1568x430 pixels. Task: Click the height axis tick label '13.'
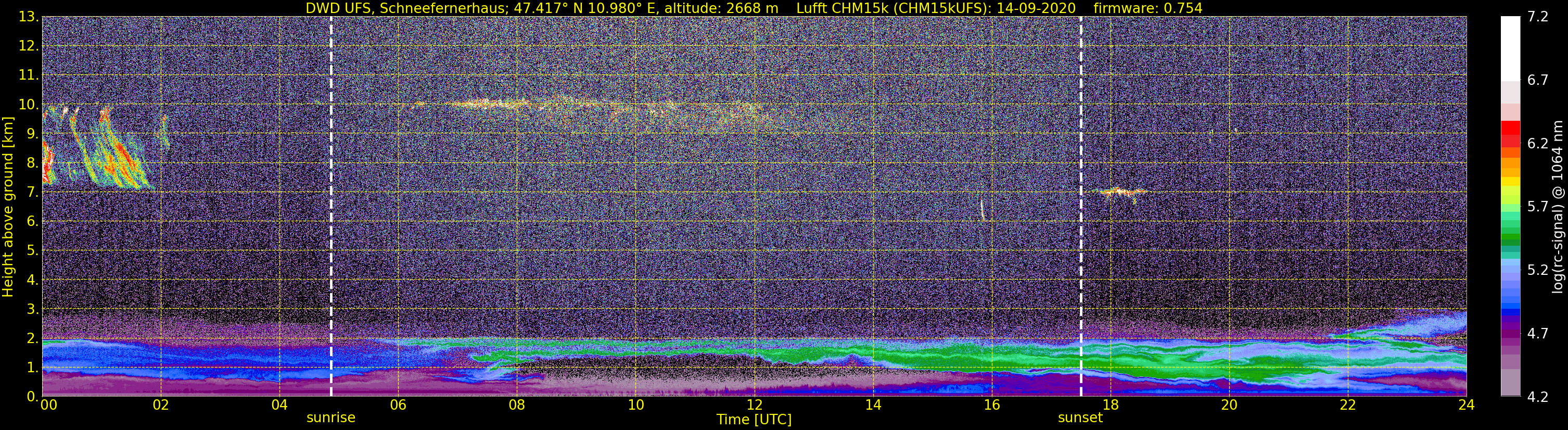[x=28, y=17]
